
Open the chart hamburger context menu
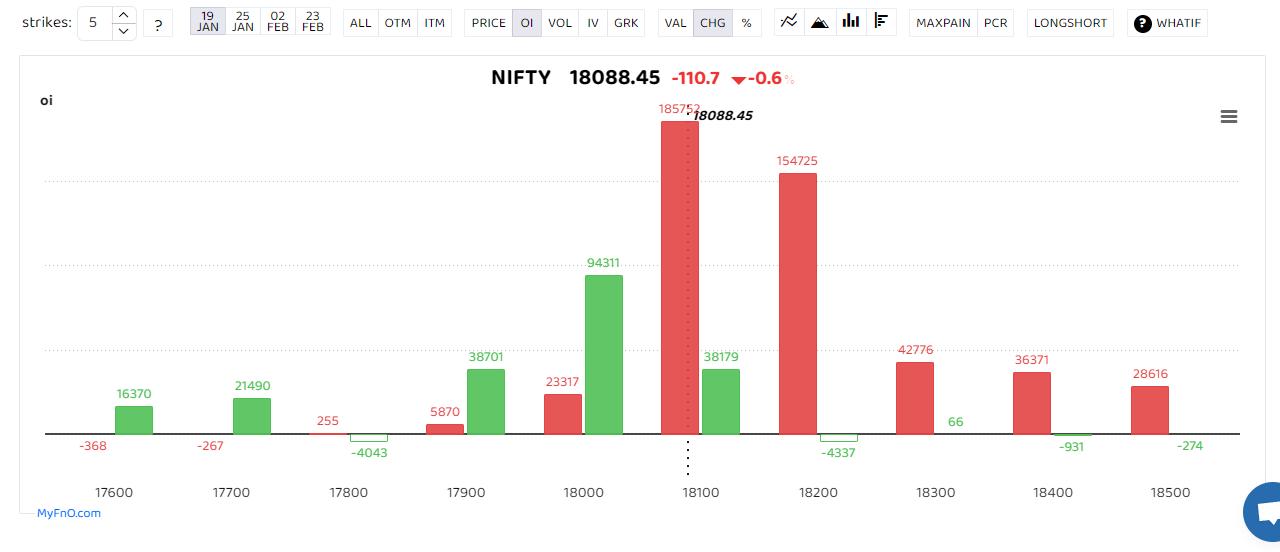1229,117
